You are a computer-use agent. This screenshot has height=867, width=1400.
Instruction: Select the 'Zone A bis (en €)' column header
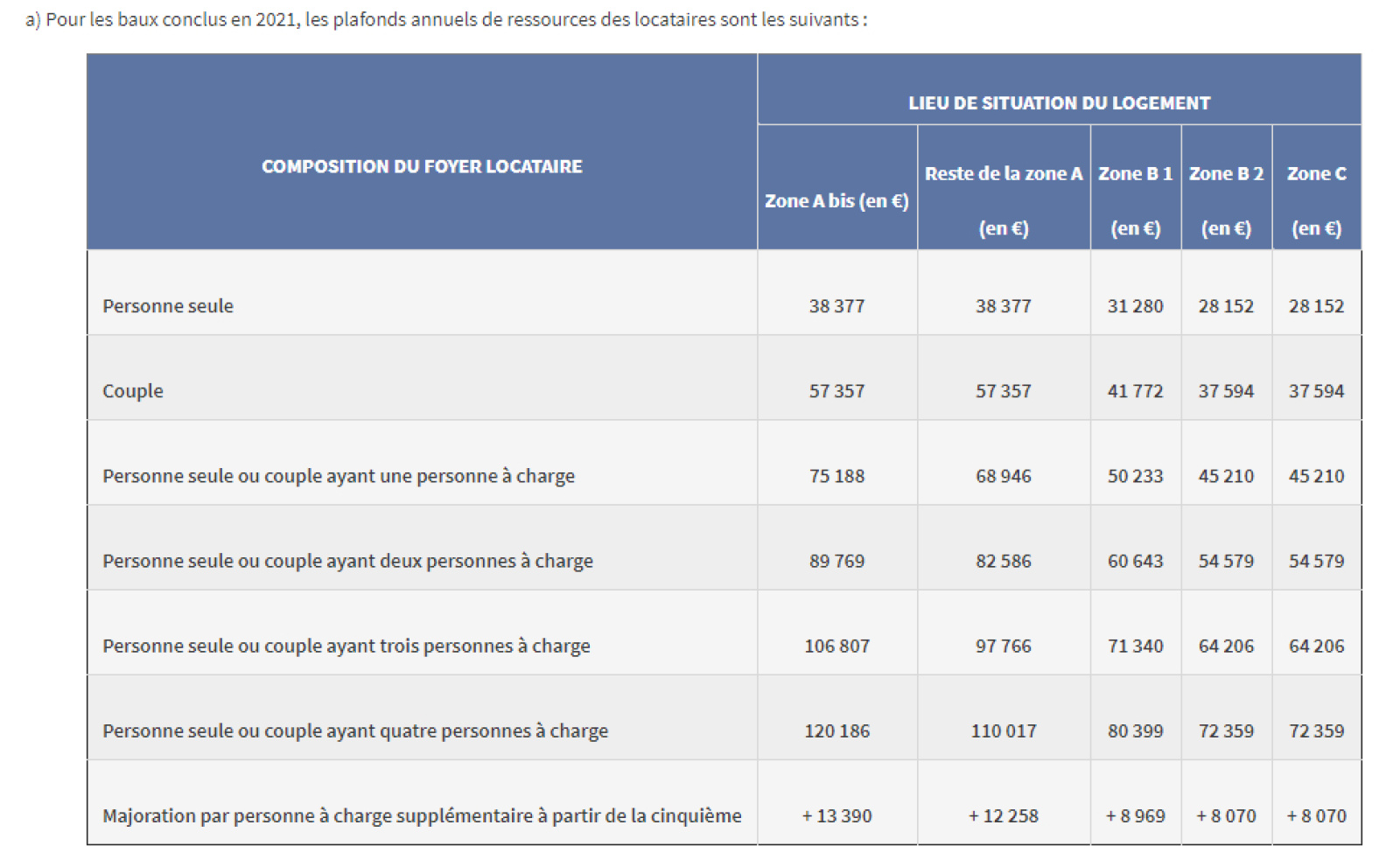pos(836,201)
